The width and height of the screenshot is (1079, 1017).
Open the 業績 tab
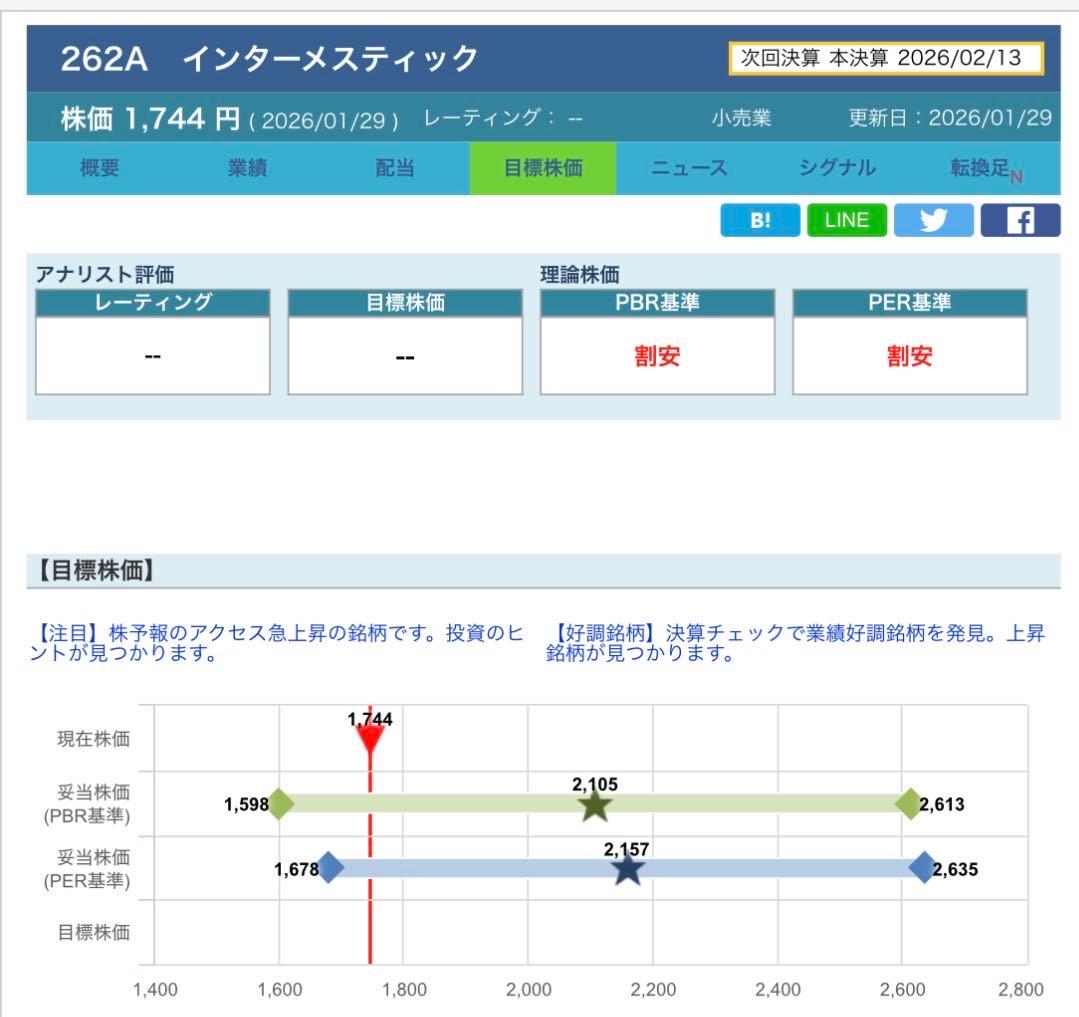pos(246,168)
